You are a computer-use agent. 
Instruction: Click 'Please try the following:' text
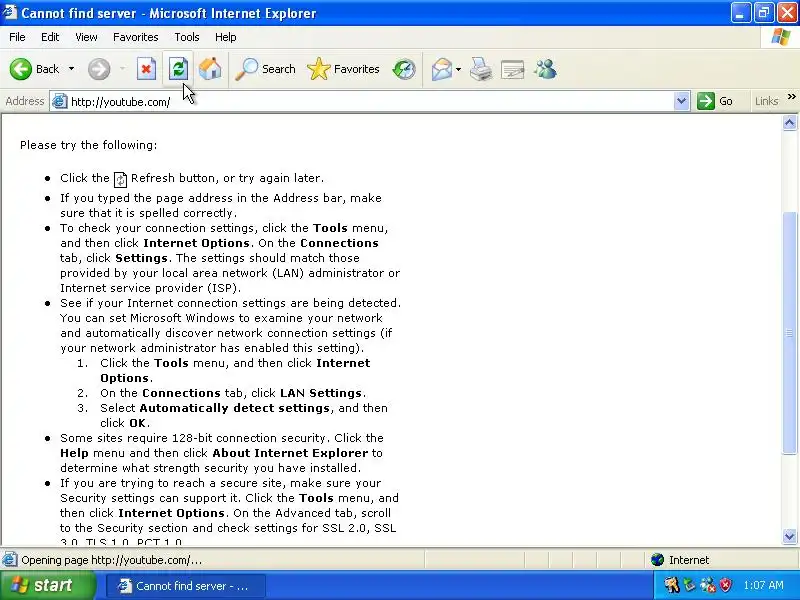[x=89, y=145]
